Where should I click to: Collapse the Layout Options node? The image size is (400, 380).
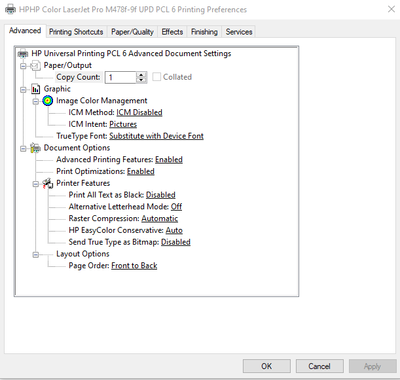click(35, 255)
